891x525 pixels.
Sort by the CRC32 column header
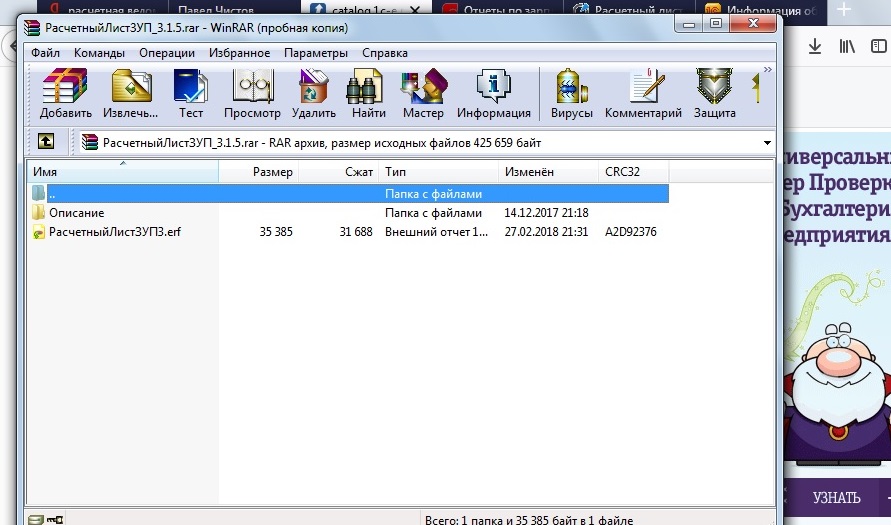[634, 172]
